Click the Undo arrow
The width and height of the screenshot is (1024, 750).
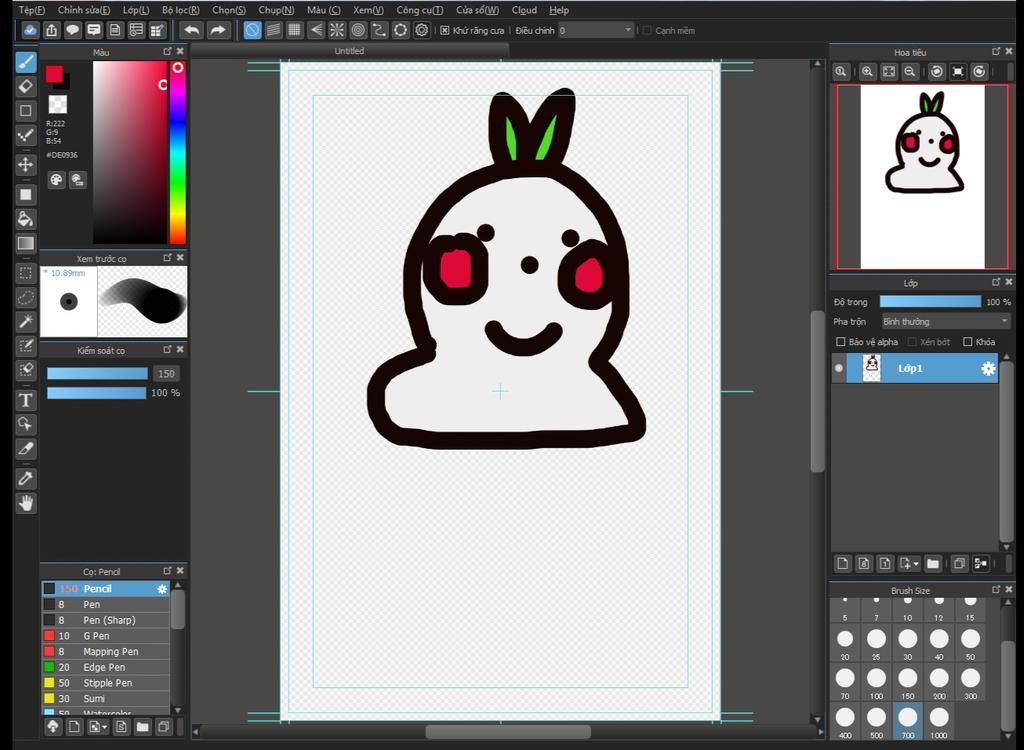191,30
